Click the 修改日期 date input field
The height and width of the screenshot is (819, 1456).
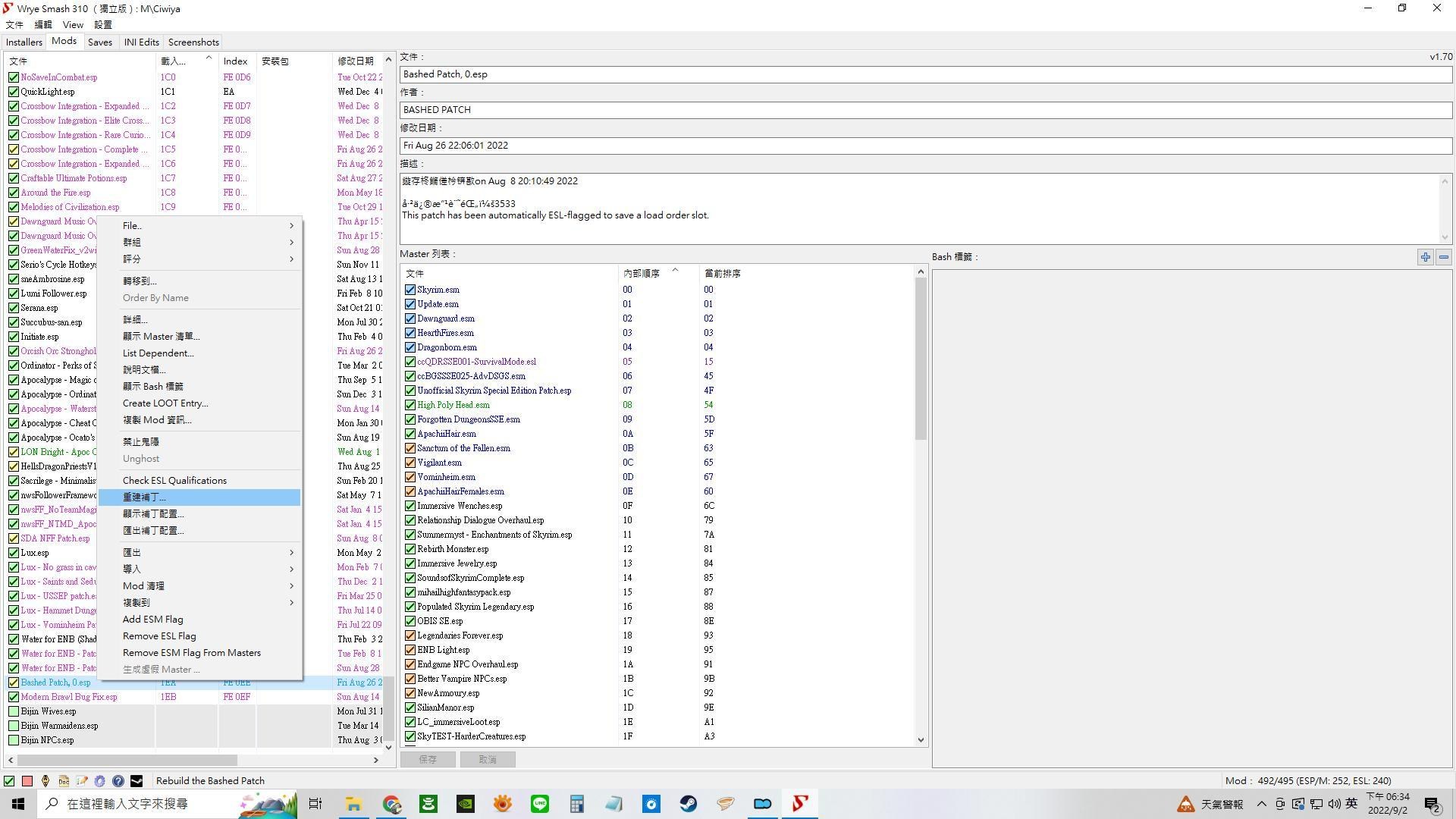click(926, 146)
